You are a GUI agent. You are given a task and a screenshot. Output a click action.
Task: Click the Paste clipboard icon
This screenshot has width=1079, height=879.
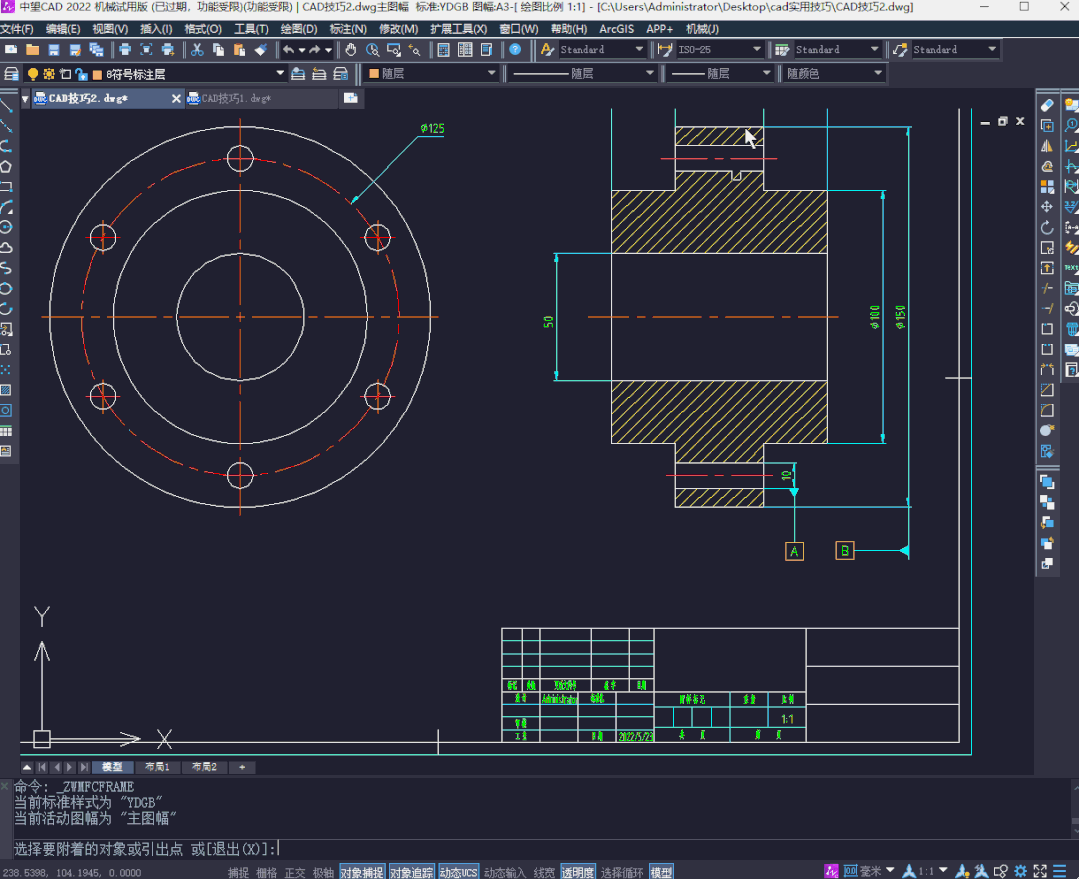coord(240,49)
